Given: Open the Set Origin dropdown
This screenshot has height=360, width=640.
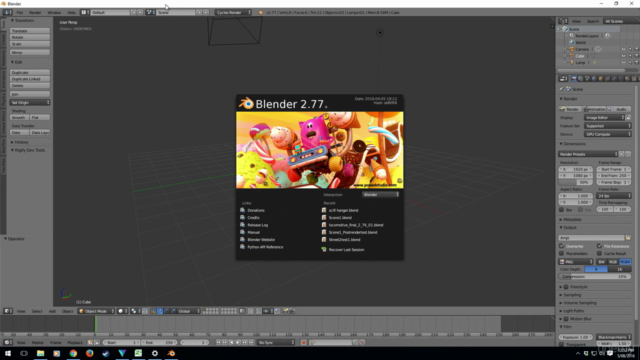Looking at the screenshot, I should coord(30,102).
